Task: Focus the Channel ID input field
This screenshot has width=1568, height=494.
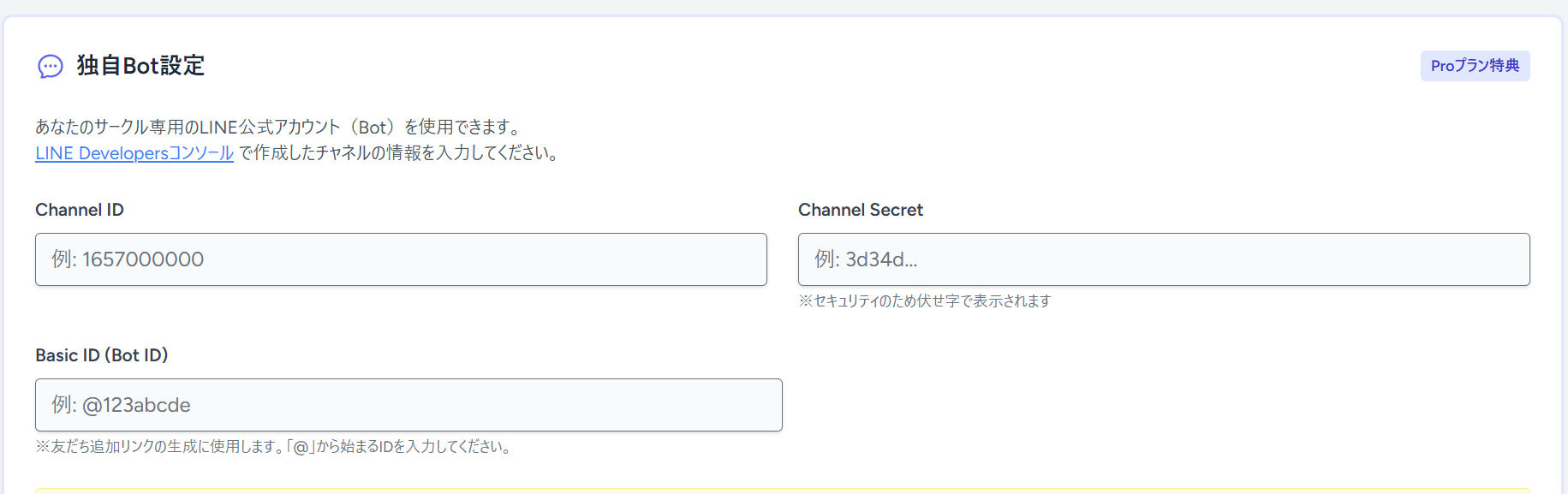Action: pos(401,259)
